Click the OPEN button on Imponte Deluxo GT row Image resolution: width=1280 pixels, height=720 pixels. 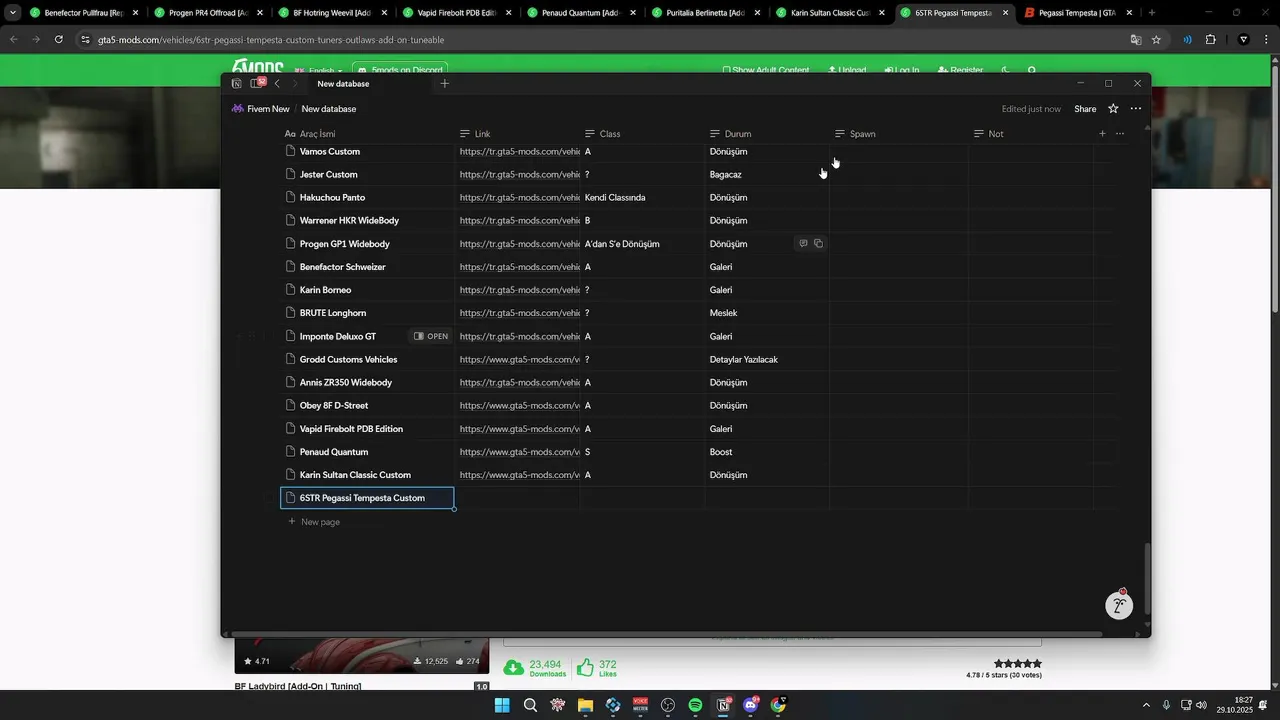click(x=431, y=337)
